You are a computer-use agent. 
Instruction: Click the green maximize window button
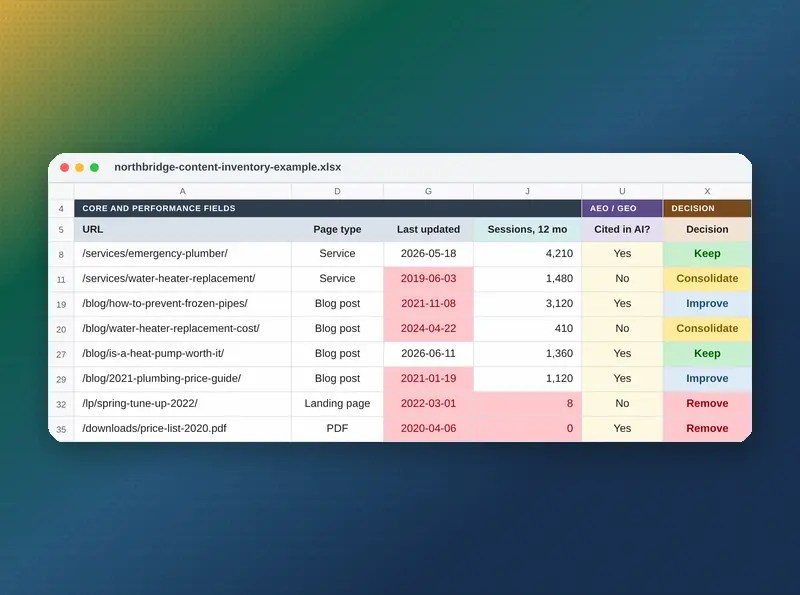coord(94,167)
